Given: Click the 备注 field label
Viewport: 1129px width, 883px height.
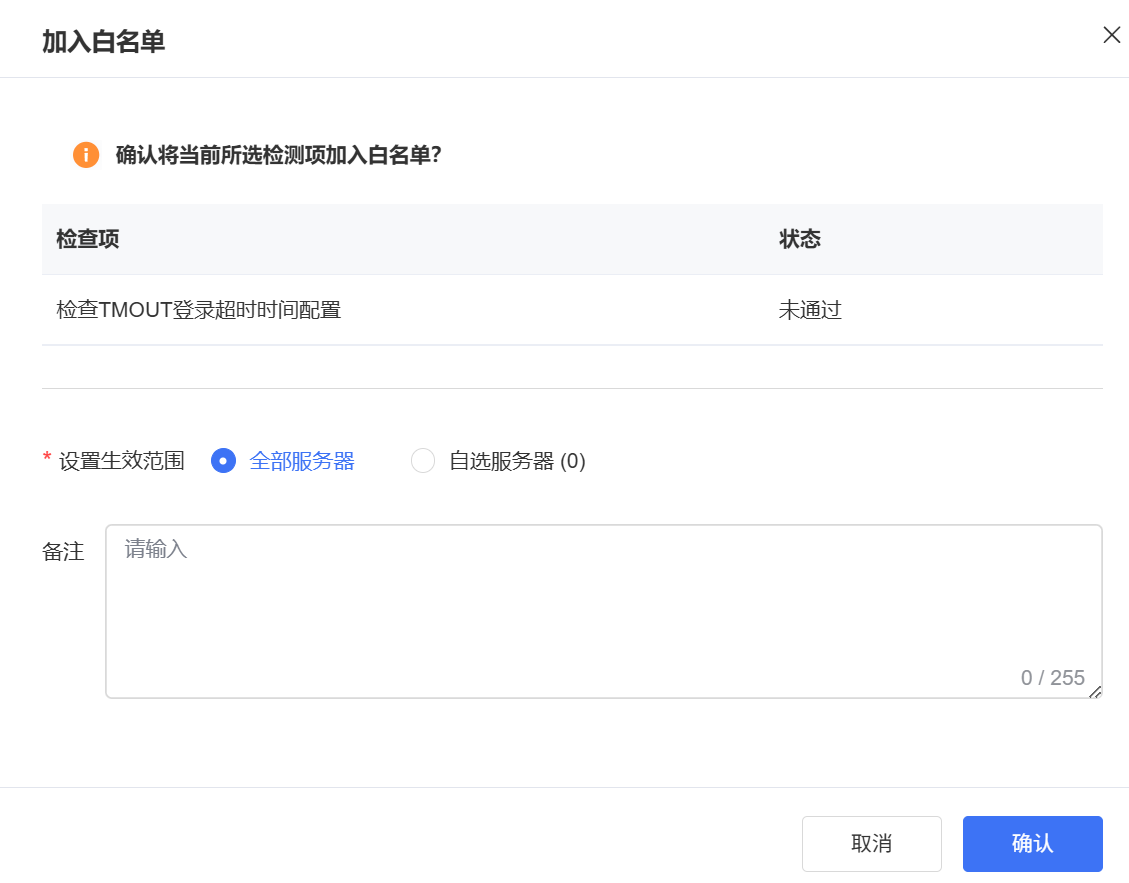Looking at the screenshot, I should point(63,552).
